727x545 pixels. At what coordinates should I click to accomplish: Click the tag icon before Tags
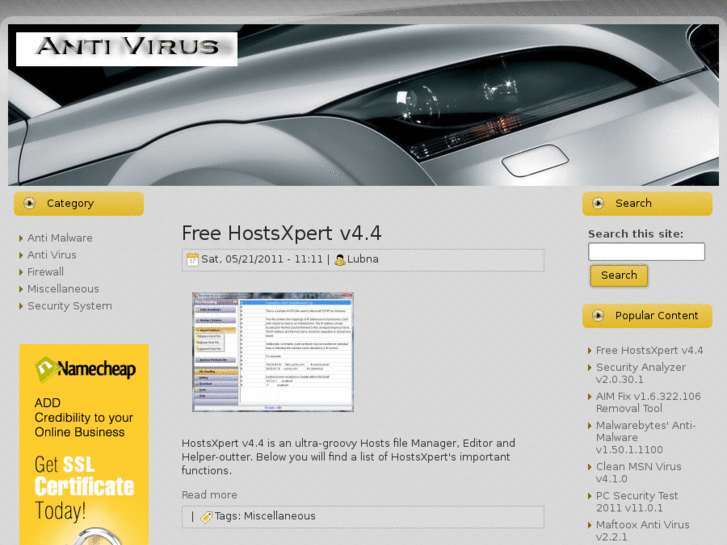coord(206,517)
